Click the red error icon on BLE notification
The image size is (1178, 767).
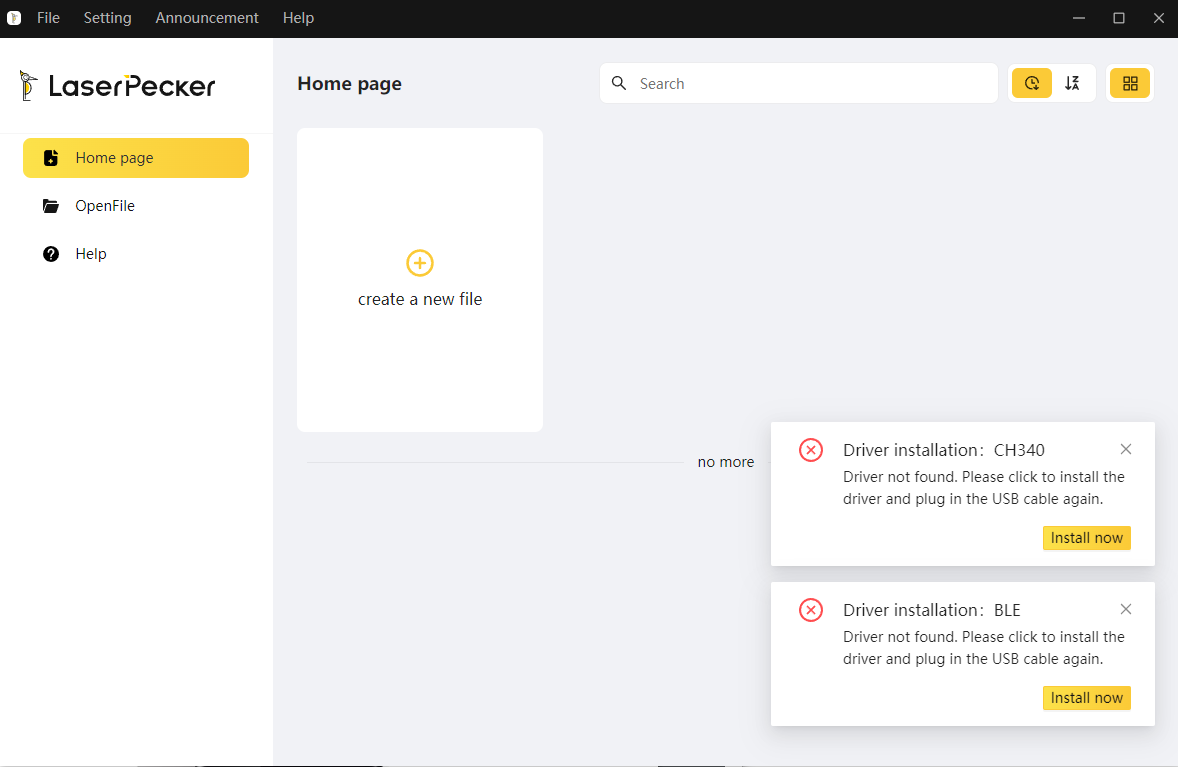(811, 610)
